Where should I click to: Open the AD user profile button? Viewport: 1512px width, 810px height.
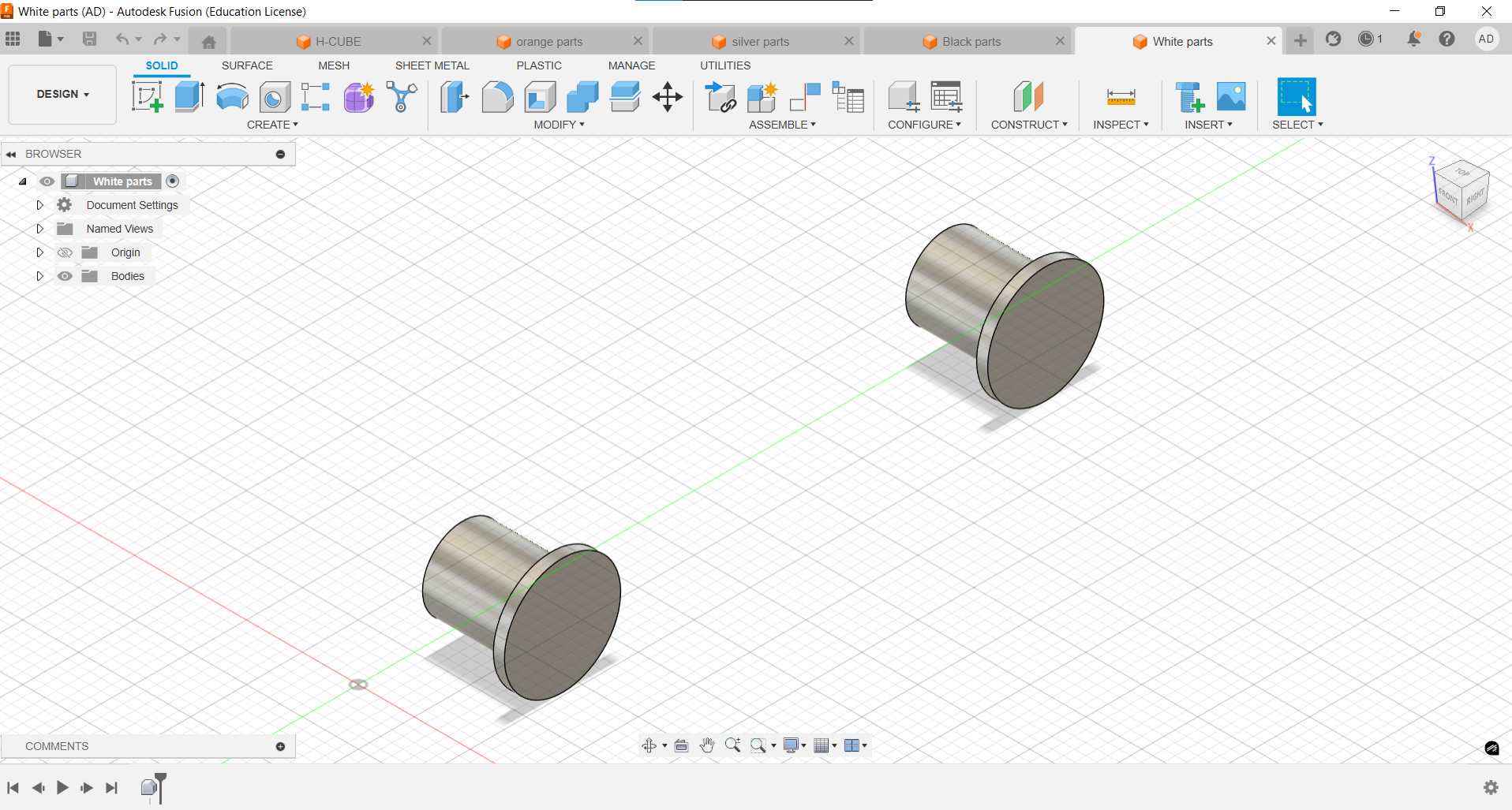point(1486,39)
